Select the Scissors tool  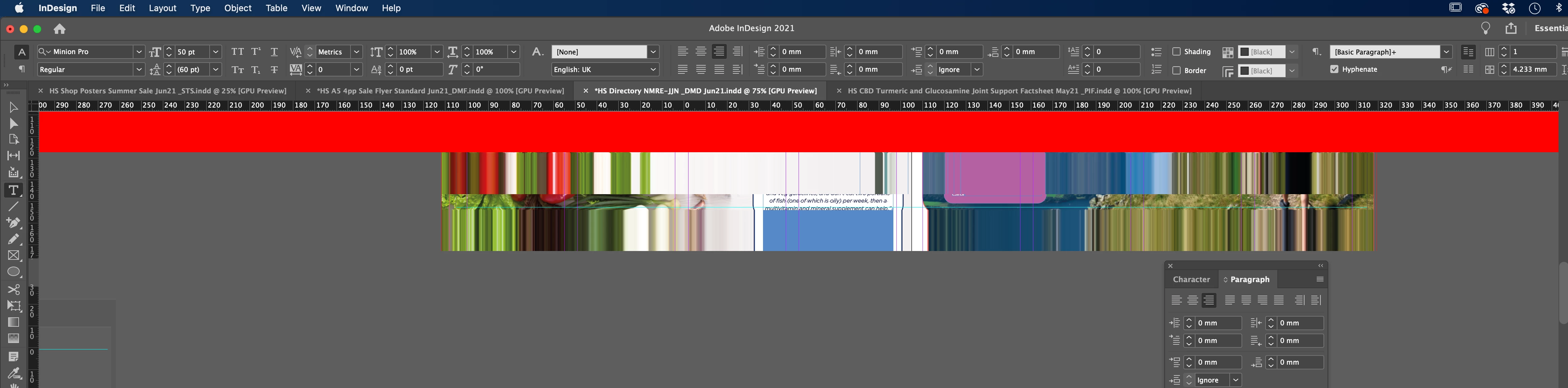(x=14, y=290)
